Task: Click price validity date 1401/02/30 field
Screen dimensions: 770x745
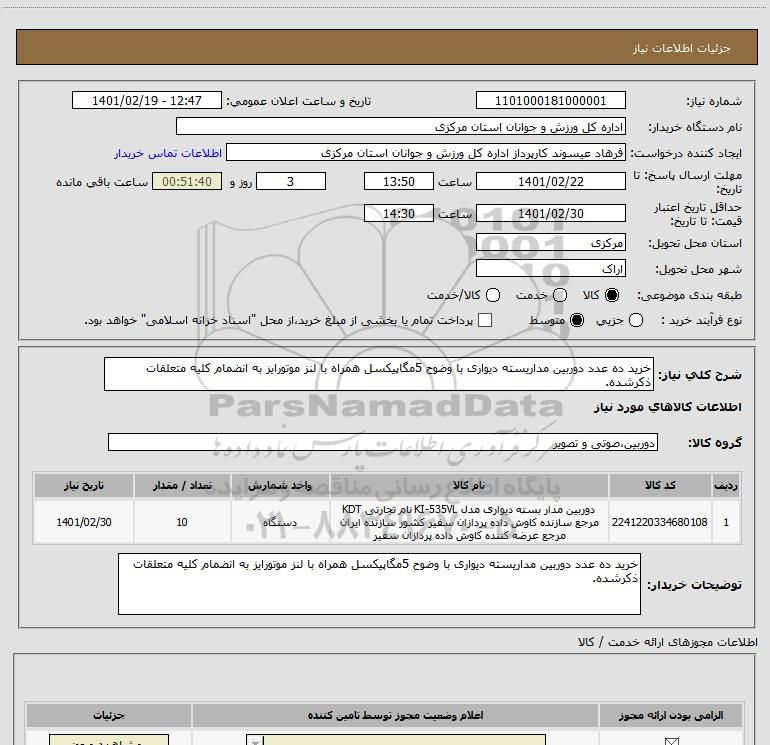Action: [550, 213]
